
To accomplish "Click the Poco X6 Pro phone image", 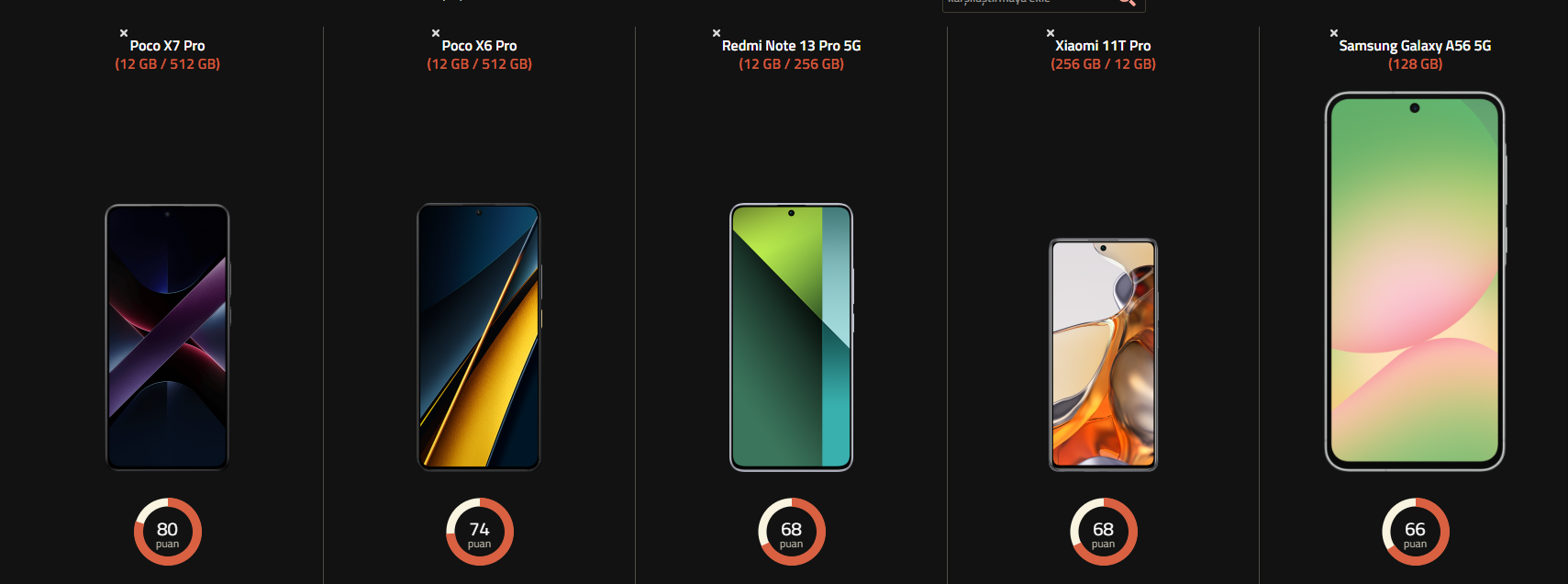I will (479, 337).
